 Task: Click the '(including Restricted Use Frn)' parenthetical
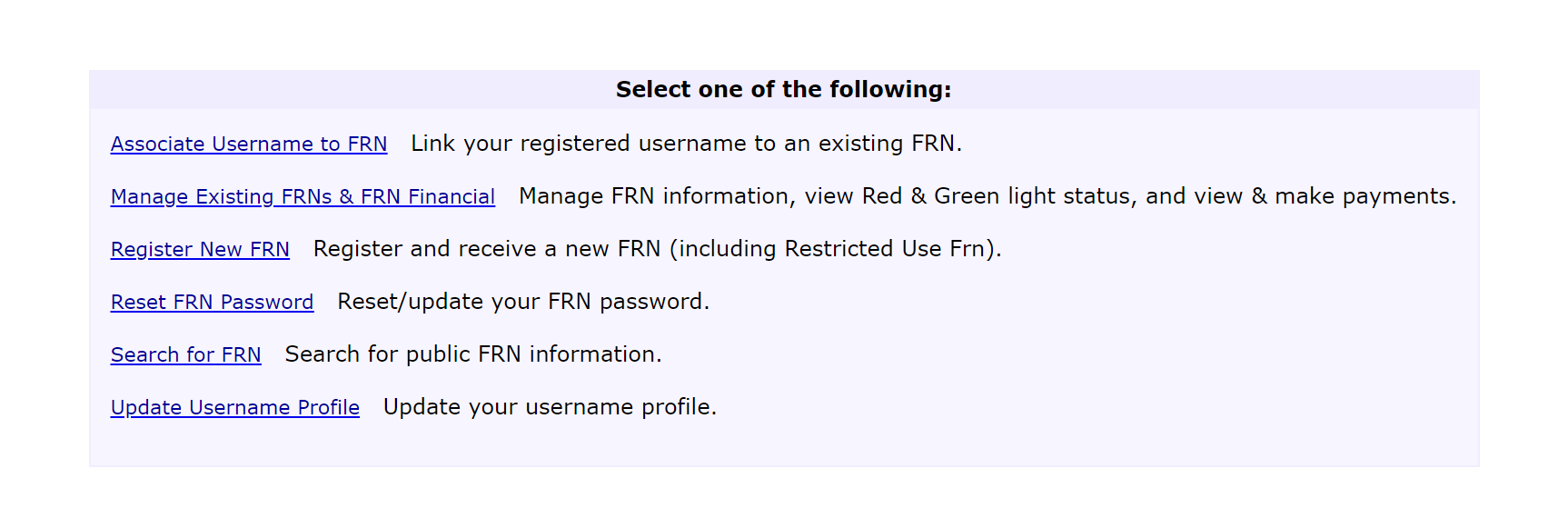(x=835, y=249)
